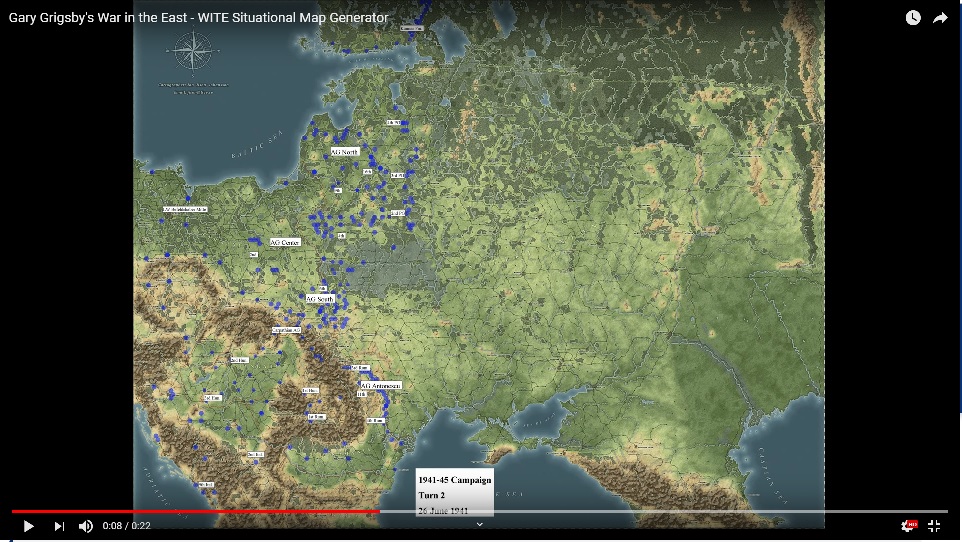The height and width of the screenshot is (542, 962).
Task: Open the HD settings gear
Action: (909, 525)
